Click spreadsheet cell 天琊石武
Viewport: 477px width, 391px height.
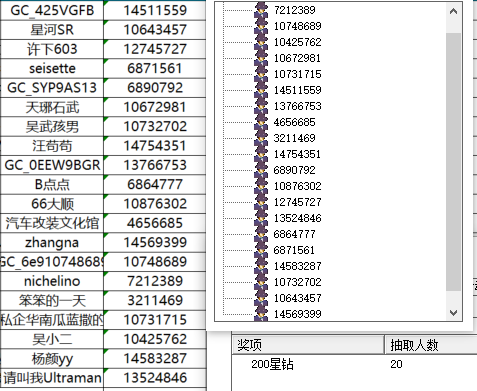[52, 107]
